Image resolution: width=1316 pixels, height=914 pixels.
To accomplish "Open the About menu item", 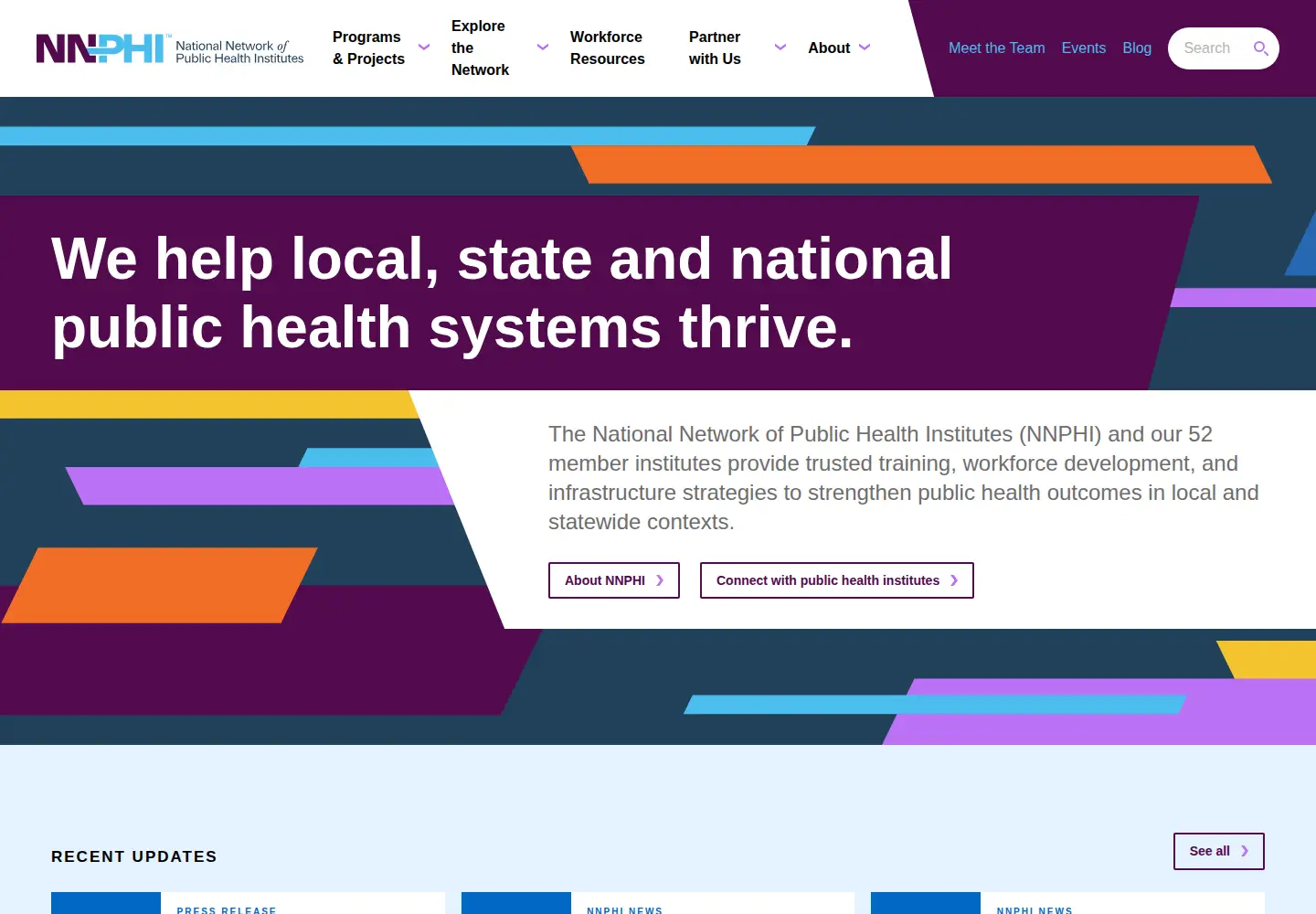I will (829, 48).
